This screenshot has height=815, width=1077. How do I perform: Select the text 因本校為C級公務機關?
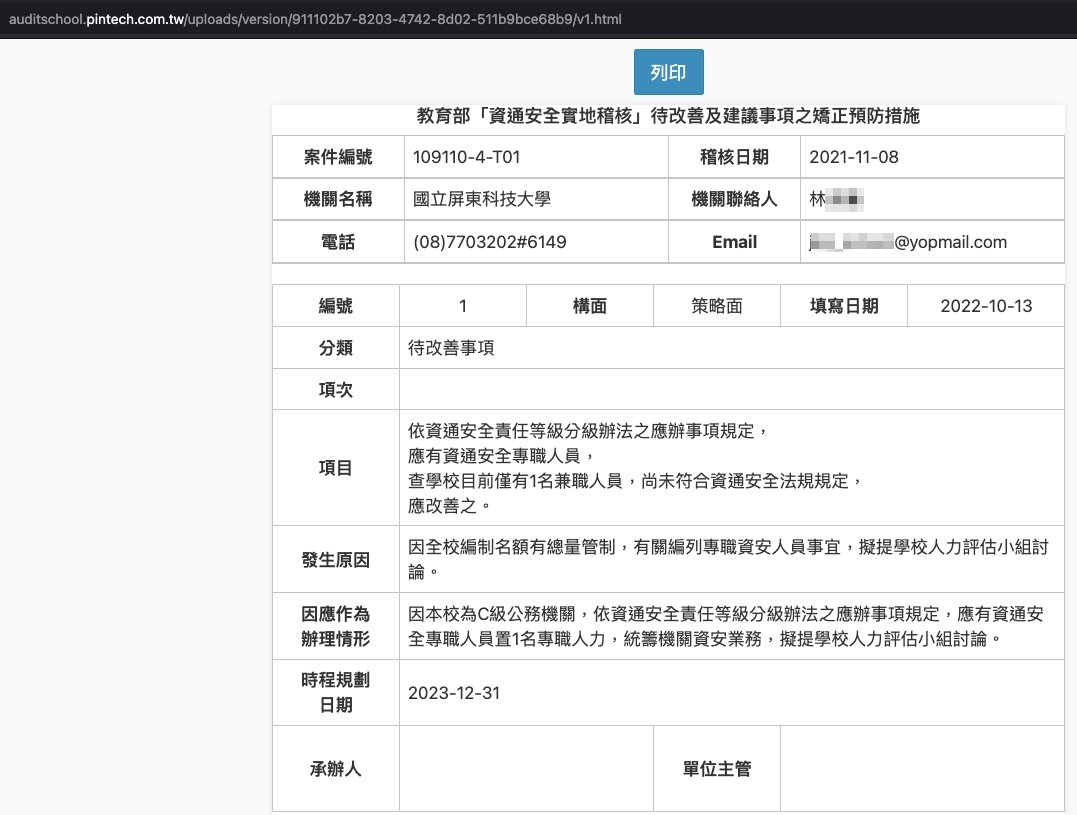click(x=491, y=614)
